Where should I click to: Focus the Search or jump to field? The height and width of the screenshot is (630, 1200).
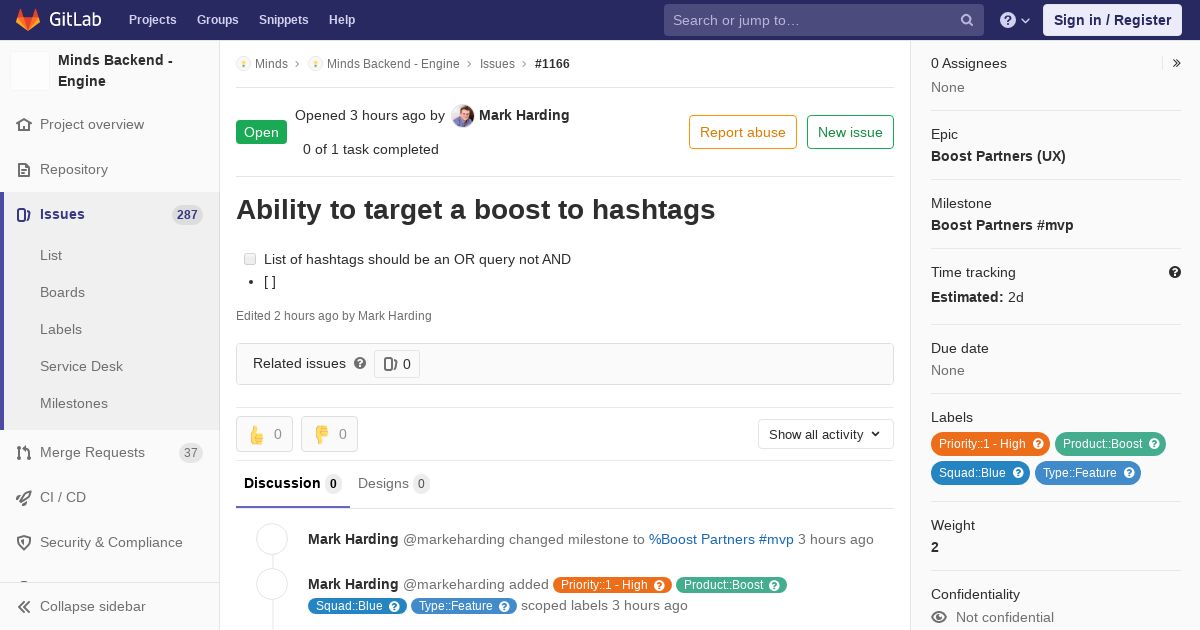click(810, 20)
